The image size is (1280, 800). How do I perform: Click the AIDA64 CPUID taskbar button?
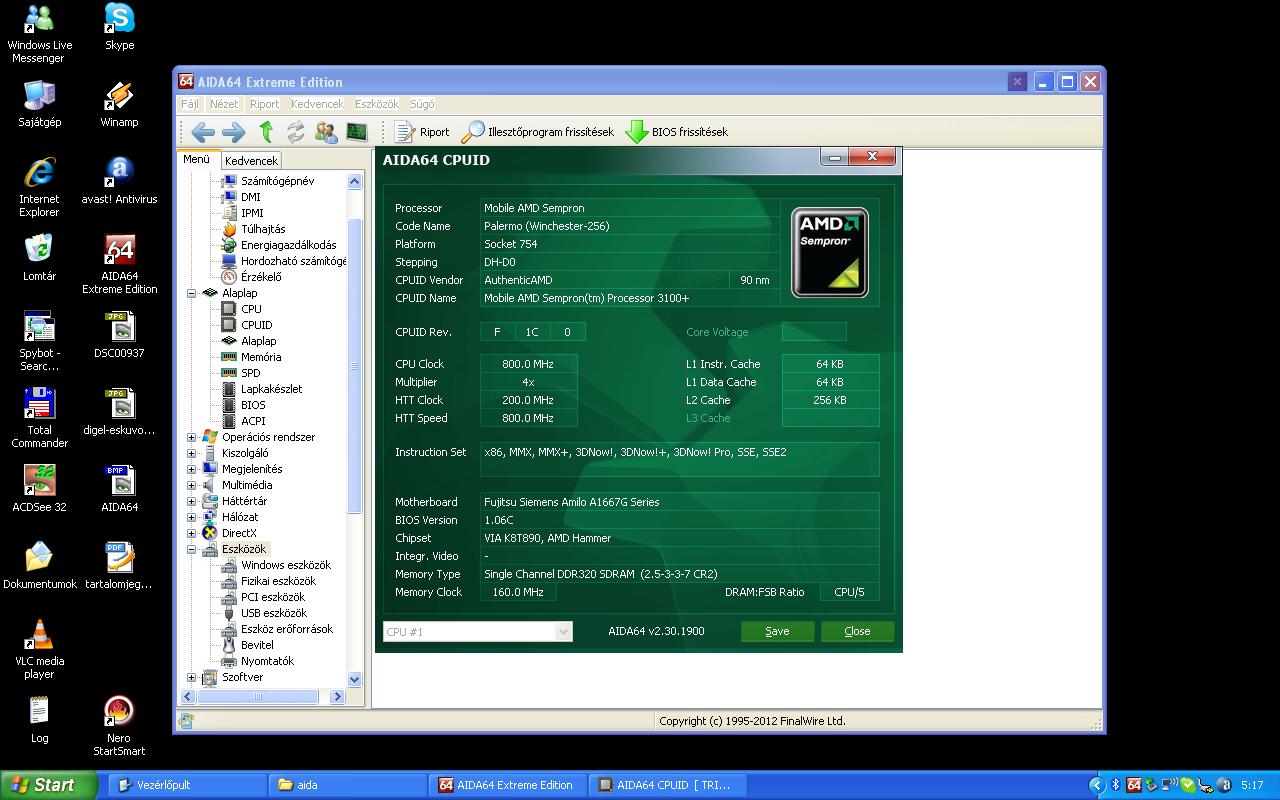click(665, 785)
